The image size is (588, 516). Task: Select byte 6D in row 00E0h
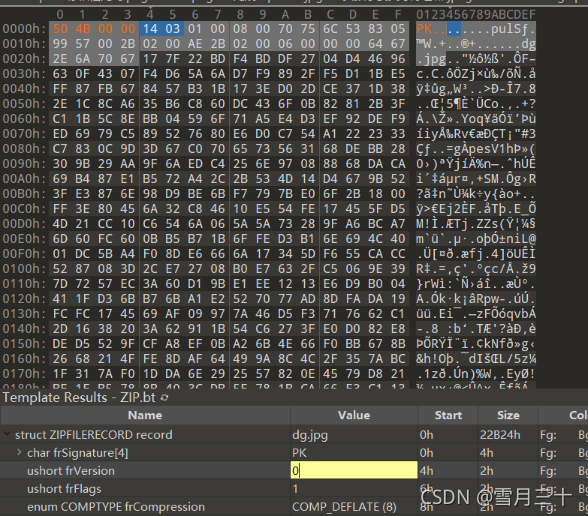tap(60, 239)
